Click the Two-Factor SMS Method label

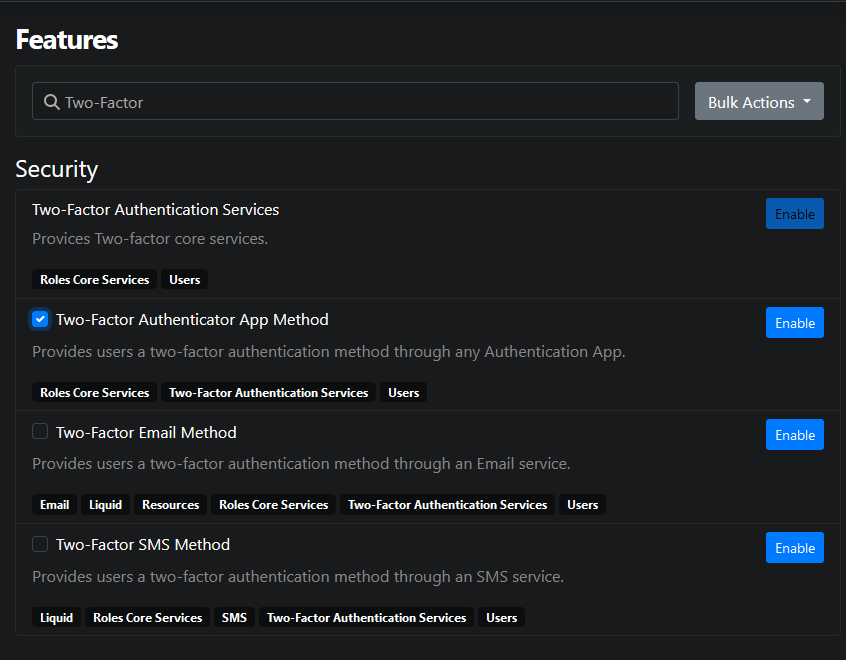click(x=143, y=545)
